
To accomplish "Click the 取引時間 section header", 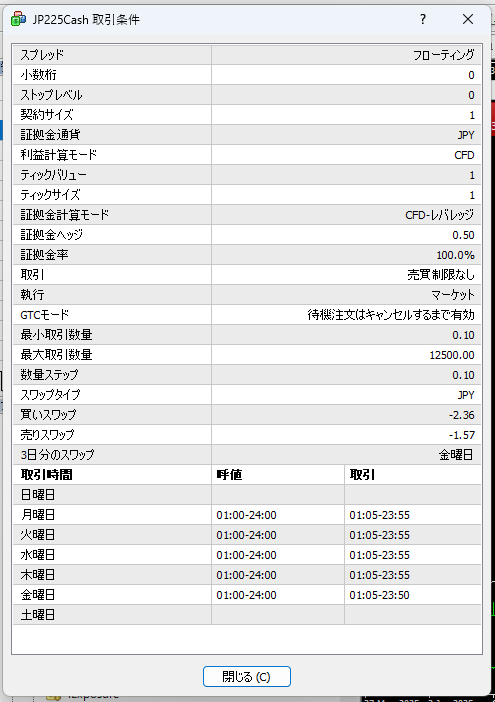I will pyautogui.click(x=47, y=475).
